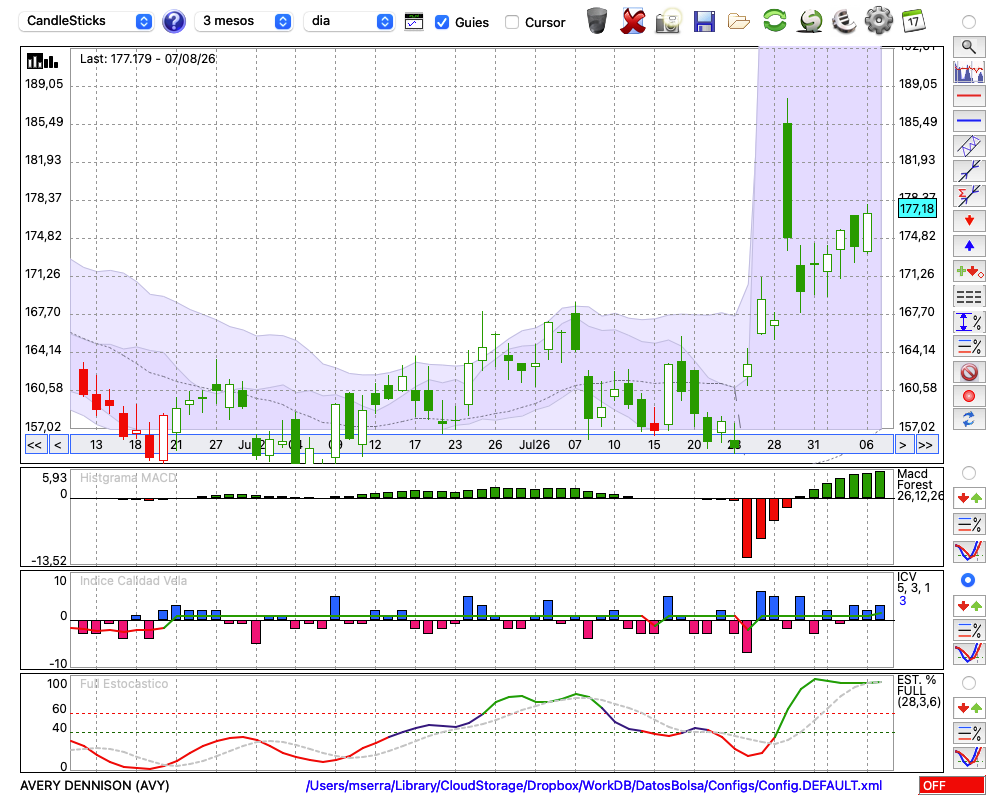Click the << rewind button
Image resolution: width=1000 pixels, height=800 pixels.
click(x=35, y=445)
